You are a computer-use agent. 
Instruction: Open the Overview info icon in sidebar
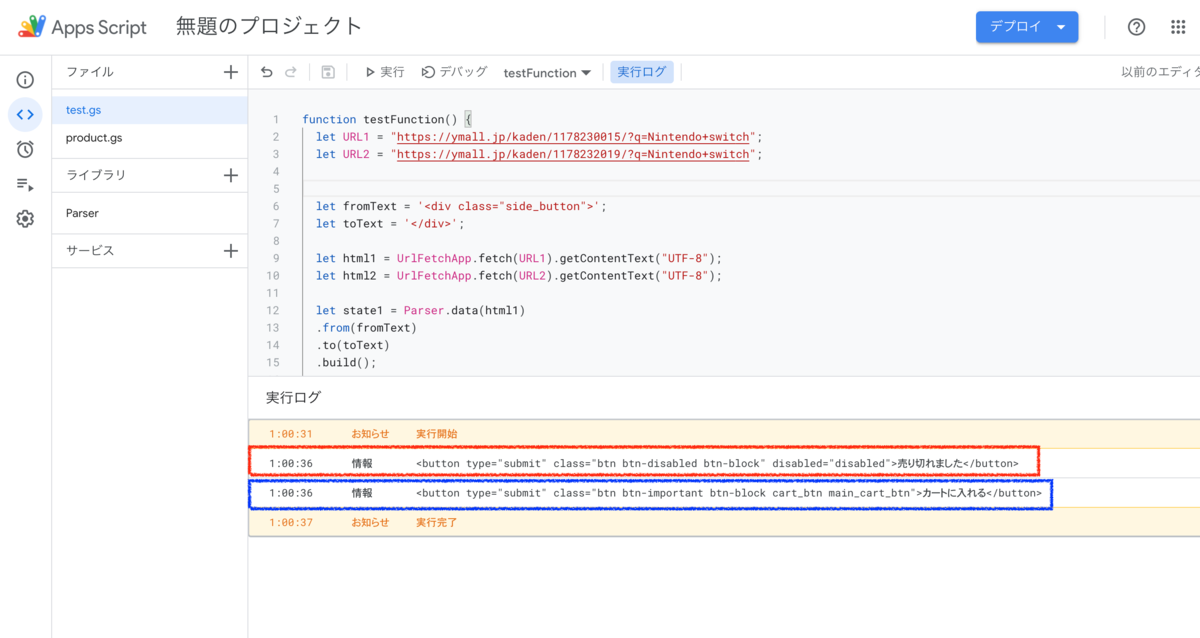click(x=25, y=80)
